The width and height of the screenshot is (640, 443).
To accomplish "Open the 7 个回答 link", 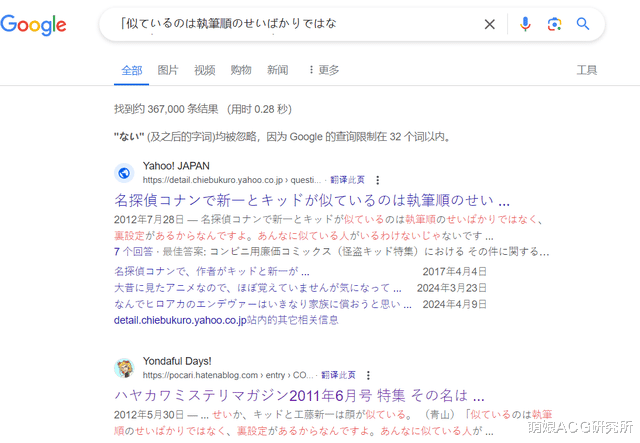I will 133,252.
